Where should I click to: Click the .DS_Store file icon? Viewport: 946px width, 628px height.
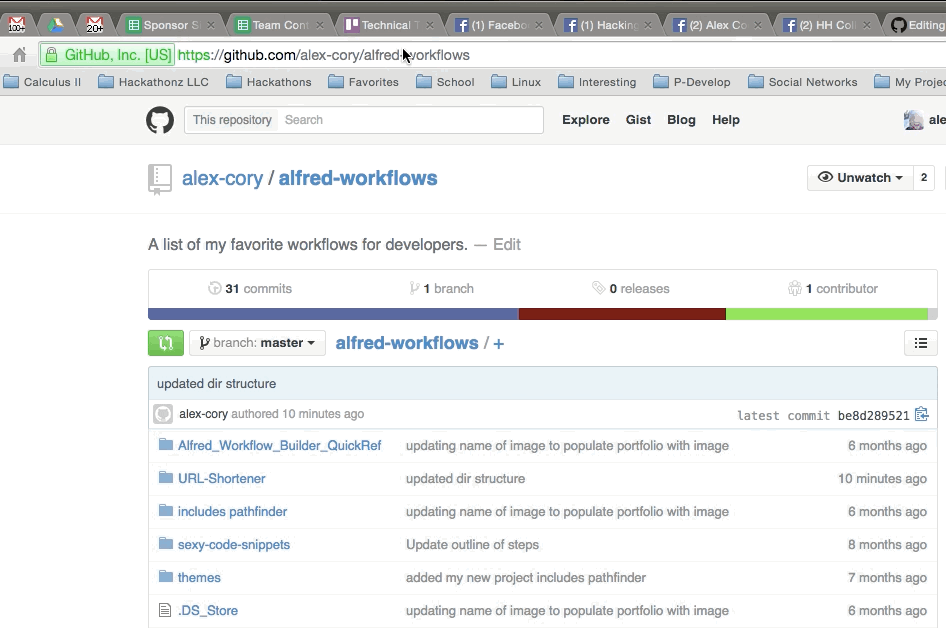pyautogui.click(x=165, y=610)
